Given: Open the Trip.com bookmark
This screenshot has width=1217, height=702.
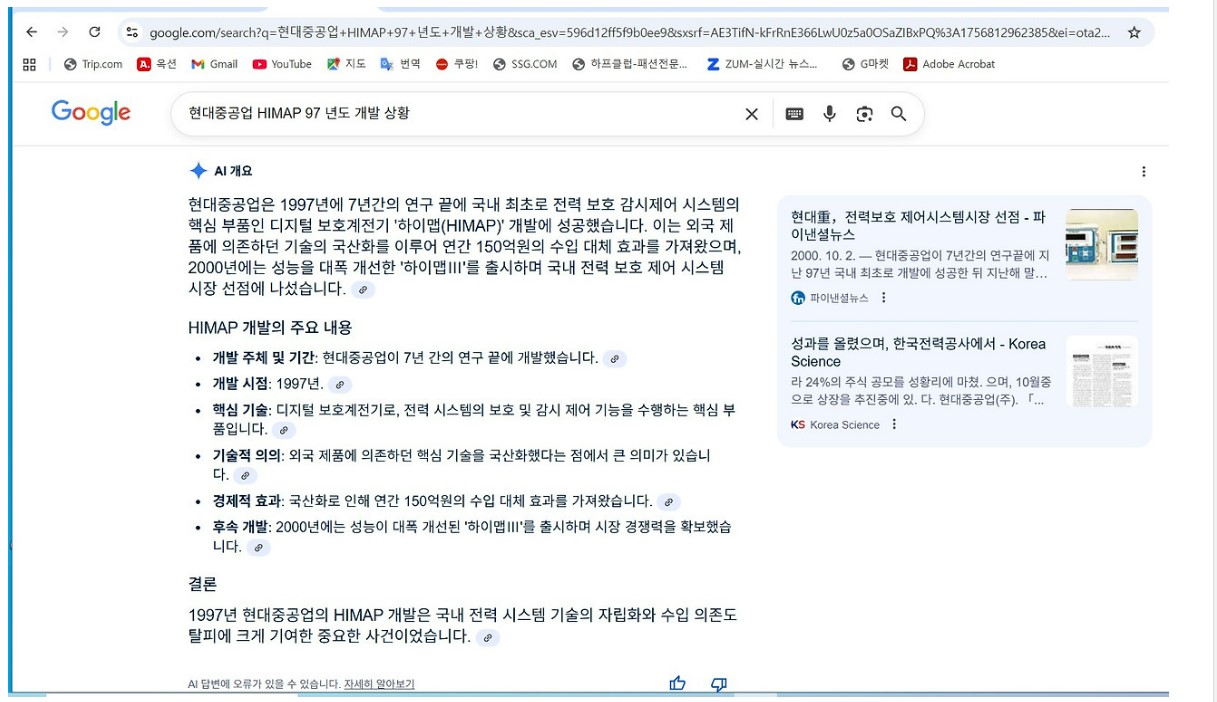Looking at the screenshot, I should point(93,64).
